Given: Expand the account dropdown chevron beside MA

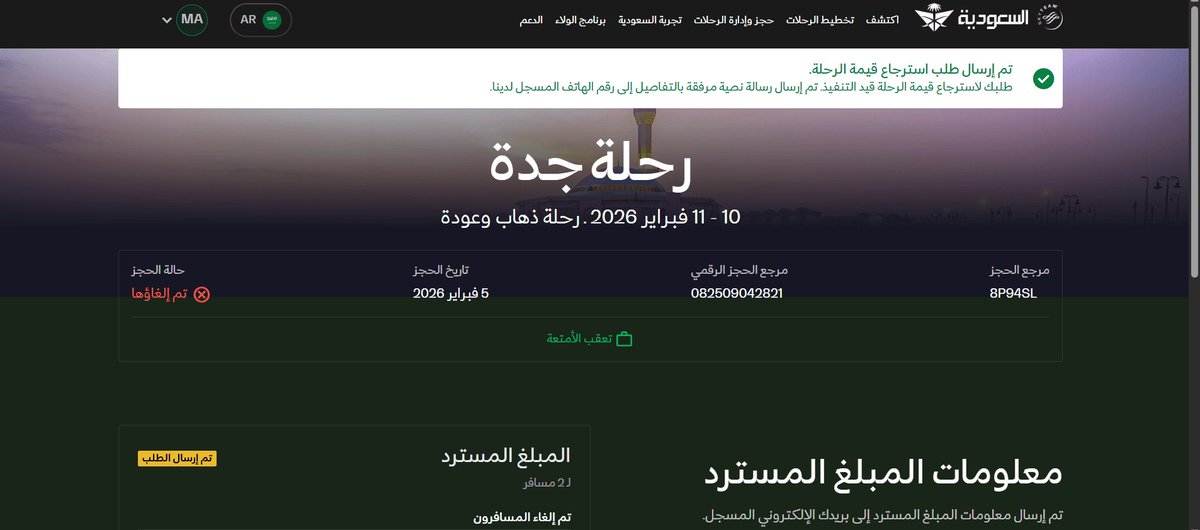Looking at the screenshot, I should point(166,20).
